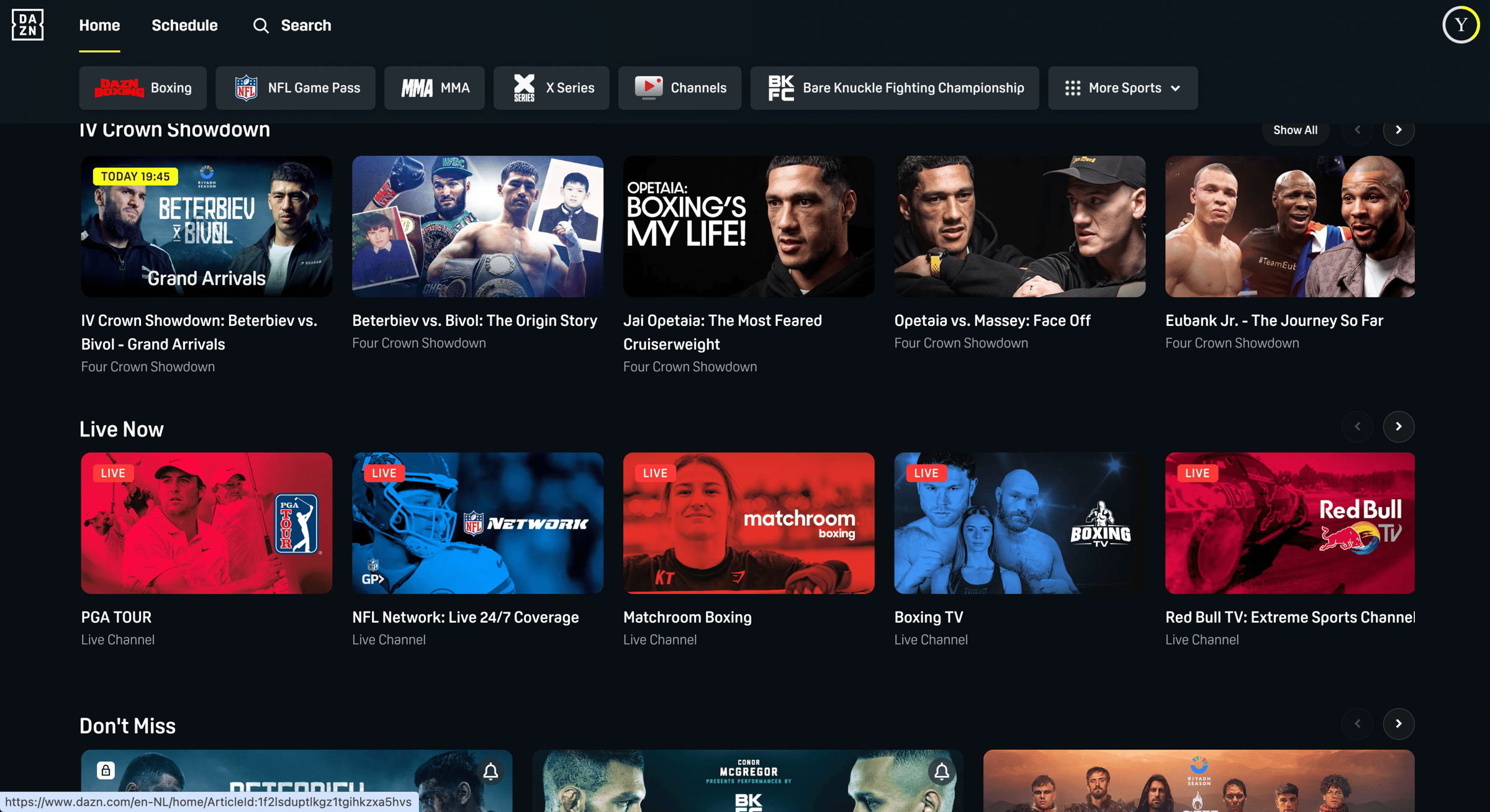The image size is (1490, 812).
Task: Go to previous Live Now items
Action: 1357,426
